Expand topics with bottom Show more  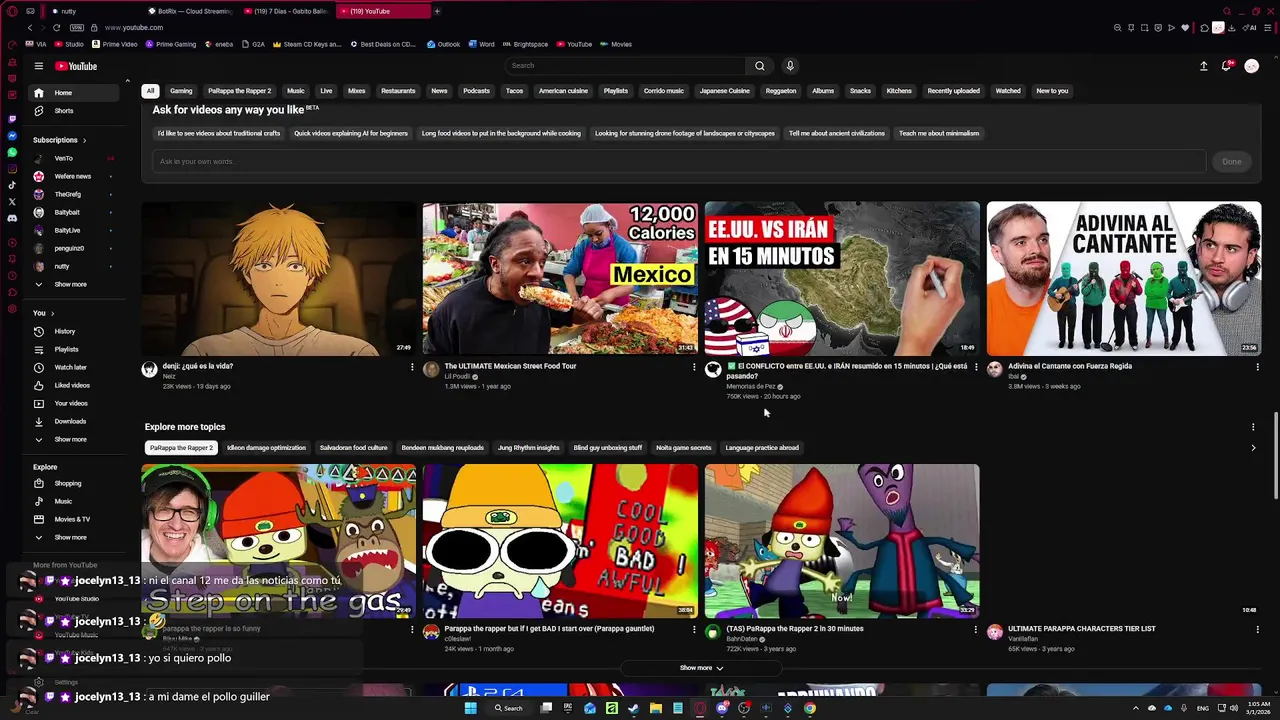click(x=701, y=668)
